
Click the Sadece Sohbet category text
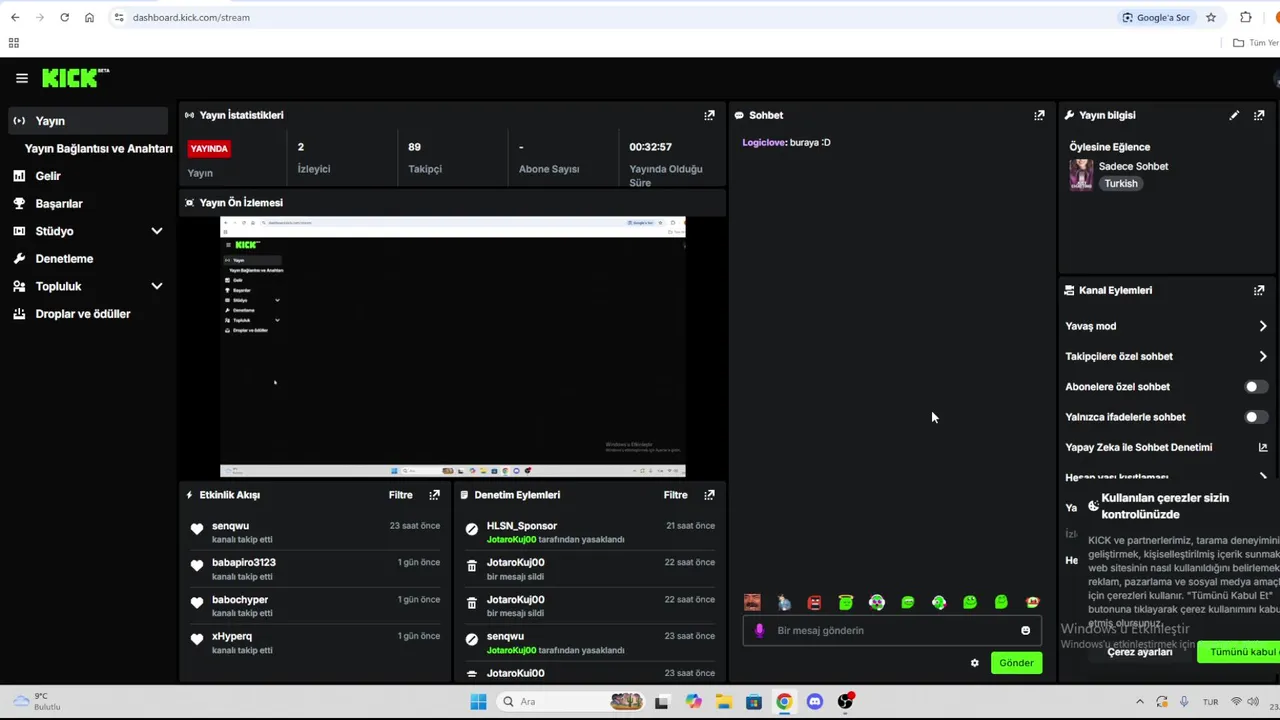tap(1133, 167)
